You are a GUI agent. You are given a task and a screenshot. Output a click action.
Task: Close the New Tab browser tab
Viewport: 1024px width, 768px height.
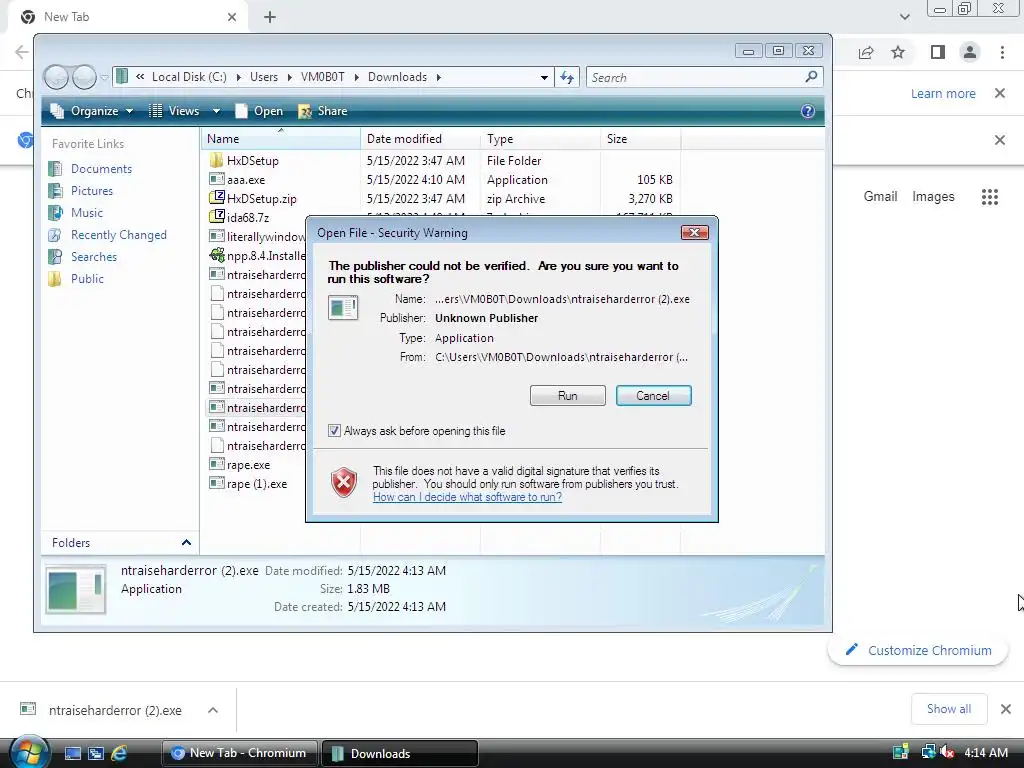click(232, 17)
